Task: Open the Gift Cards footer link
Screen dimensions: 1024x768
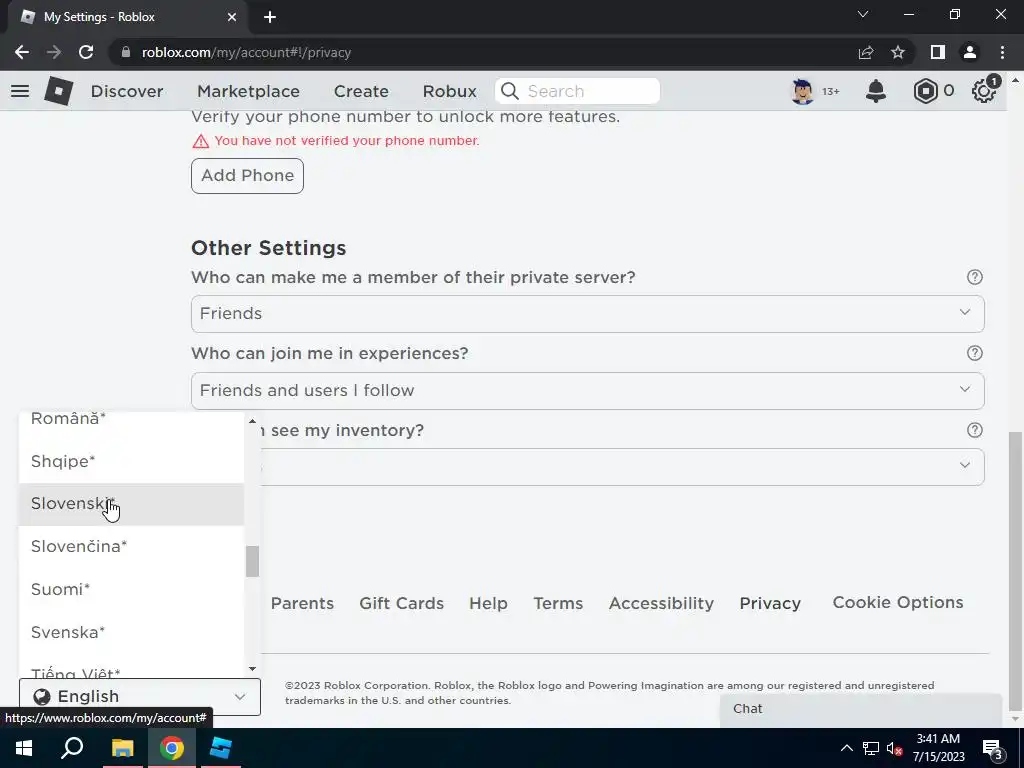Action: (x=402, y=603)
